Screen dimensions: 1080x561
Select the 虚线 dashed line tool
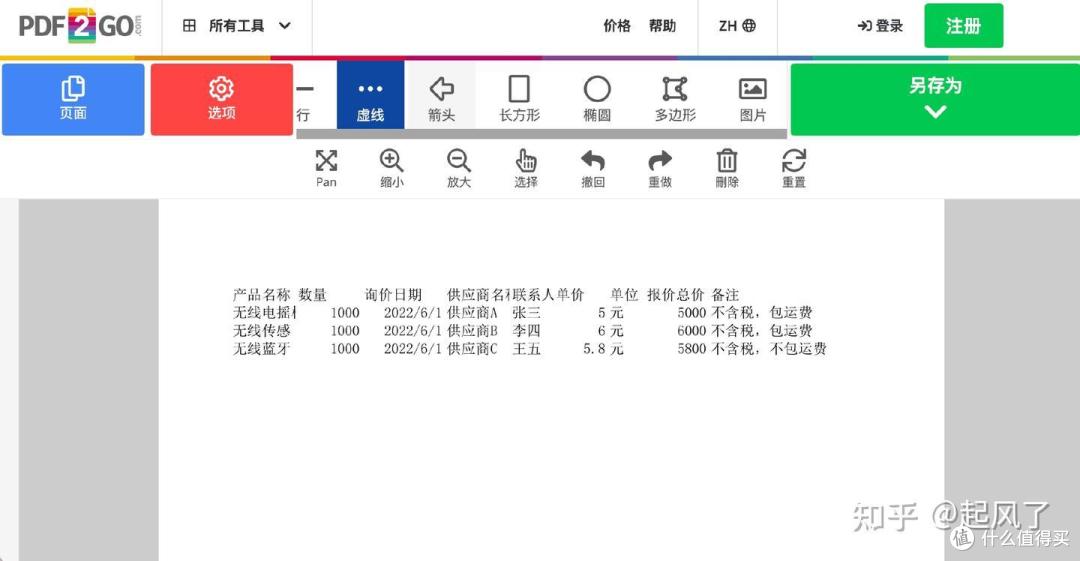tap(371, 96)
